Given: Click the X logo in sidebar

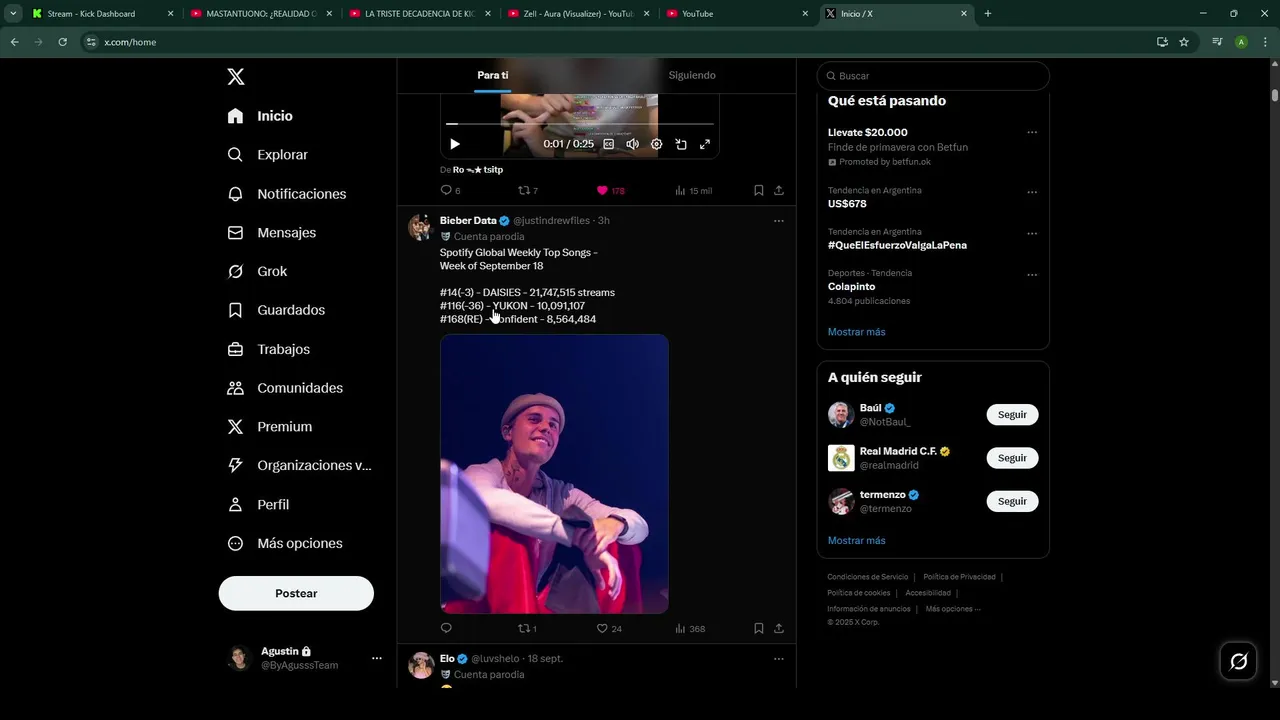Looking at the screenshot, I should click(235, 77).
